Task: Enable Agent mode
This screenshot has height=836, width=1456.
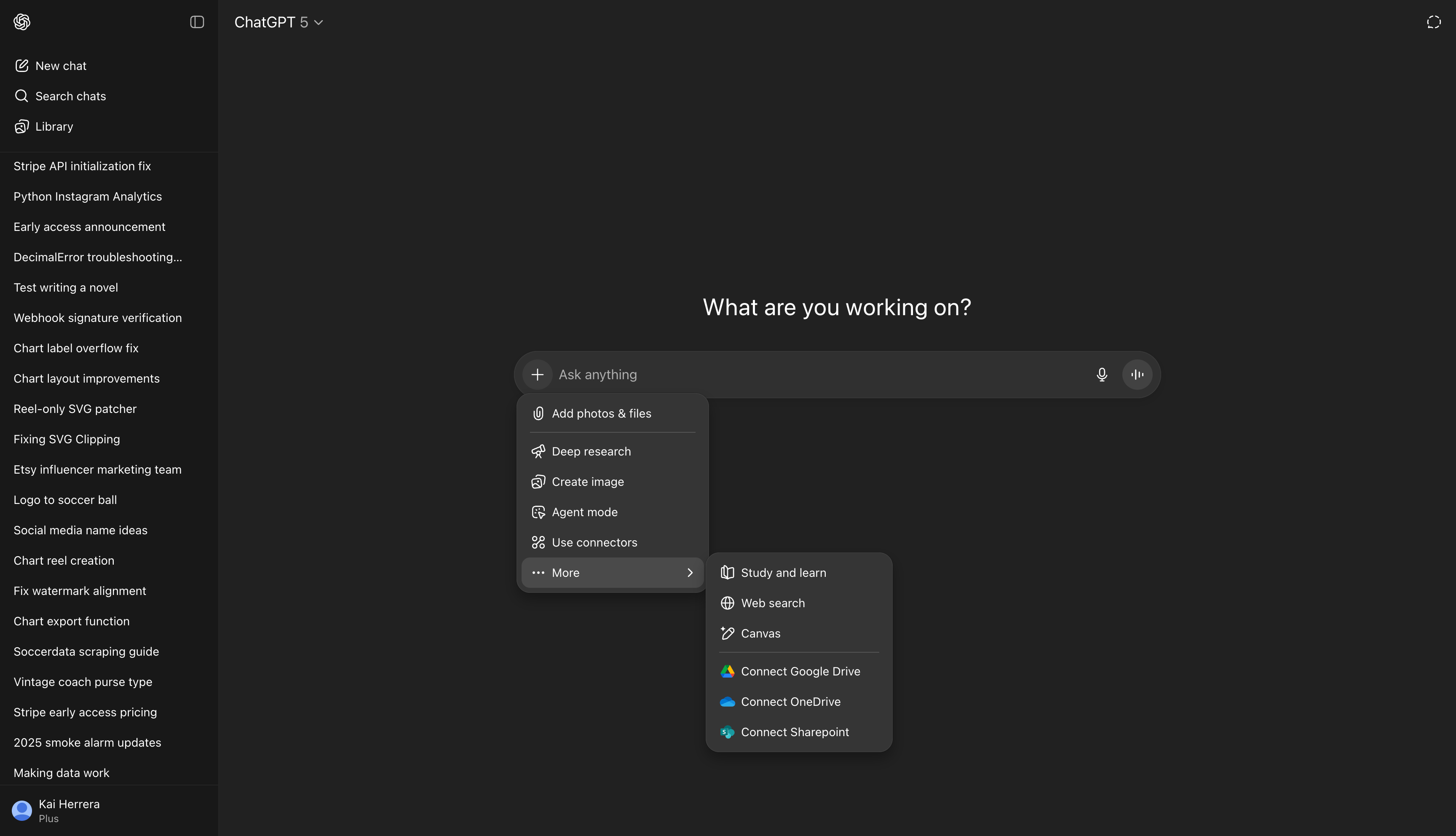Action: pyautogui.click(x=584, y=512)
